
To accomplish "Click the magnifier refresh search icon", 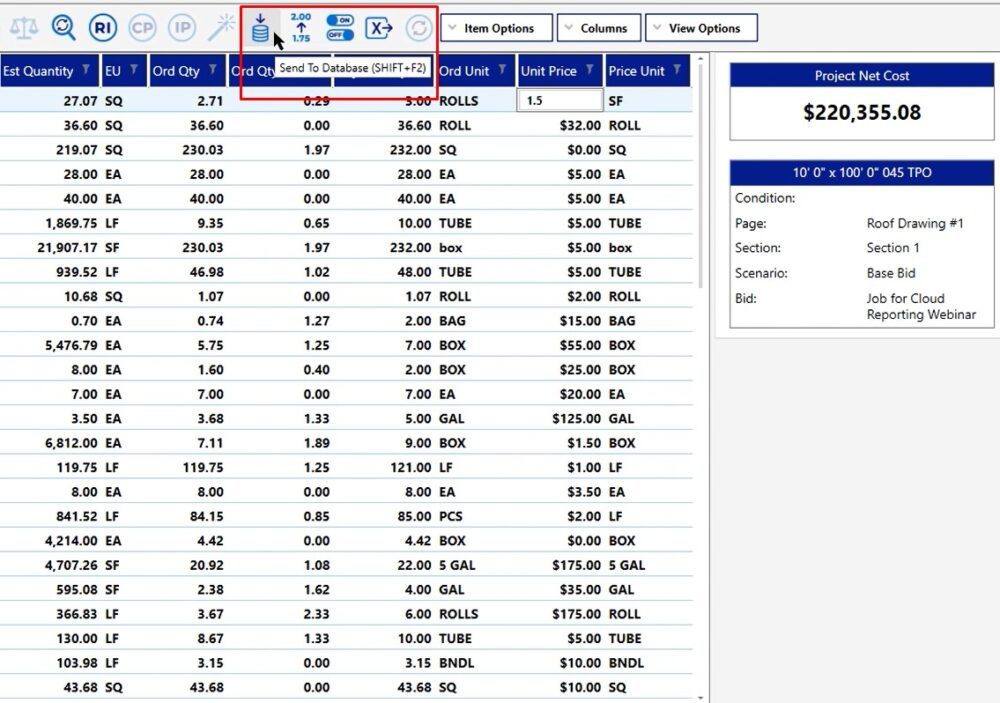I will pyautogui.click(x=63, y=28).
